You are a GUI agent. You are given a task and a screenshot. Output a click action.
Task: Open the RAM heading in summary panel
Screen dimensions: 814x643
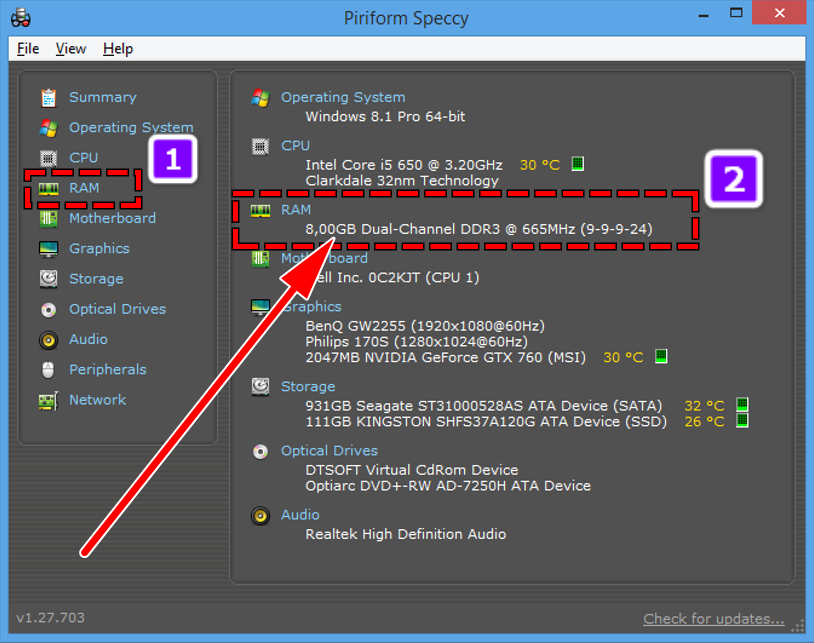296,210
